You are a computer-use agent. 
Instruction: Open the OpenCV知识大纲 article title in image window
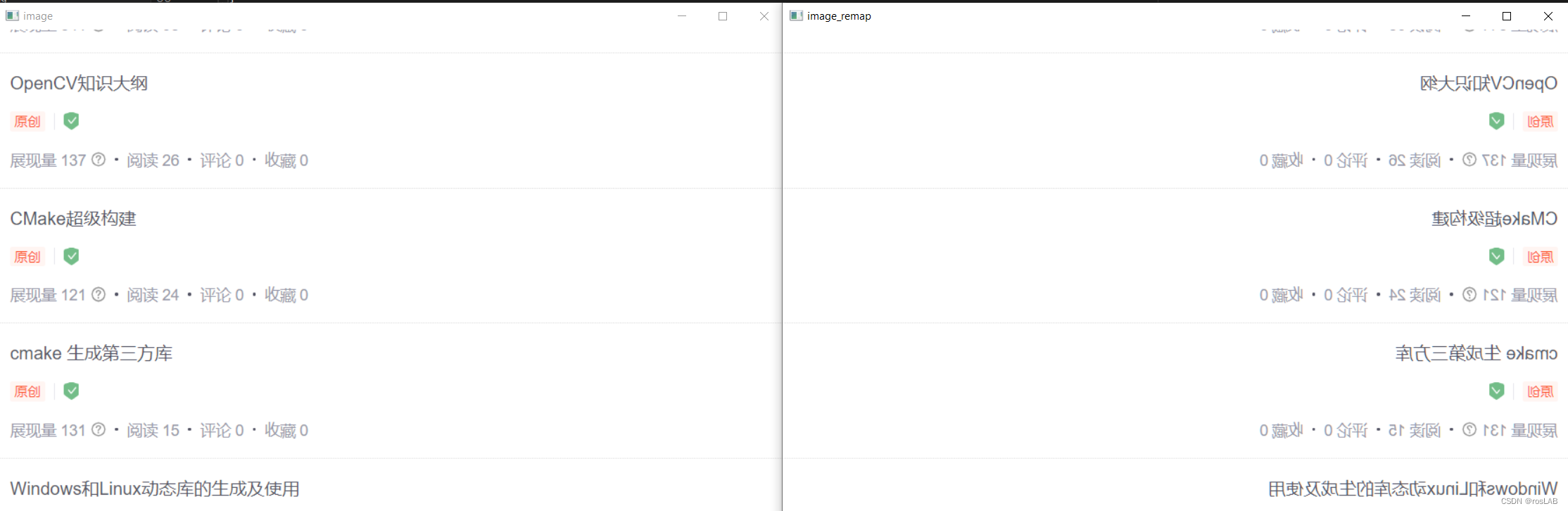[x=79, y=83]
